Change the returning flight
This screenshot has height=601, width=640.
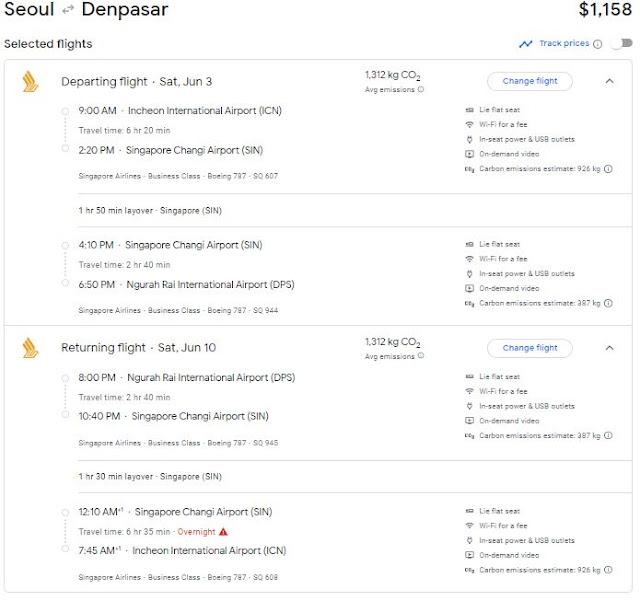click(530, 348)
